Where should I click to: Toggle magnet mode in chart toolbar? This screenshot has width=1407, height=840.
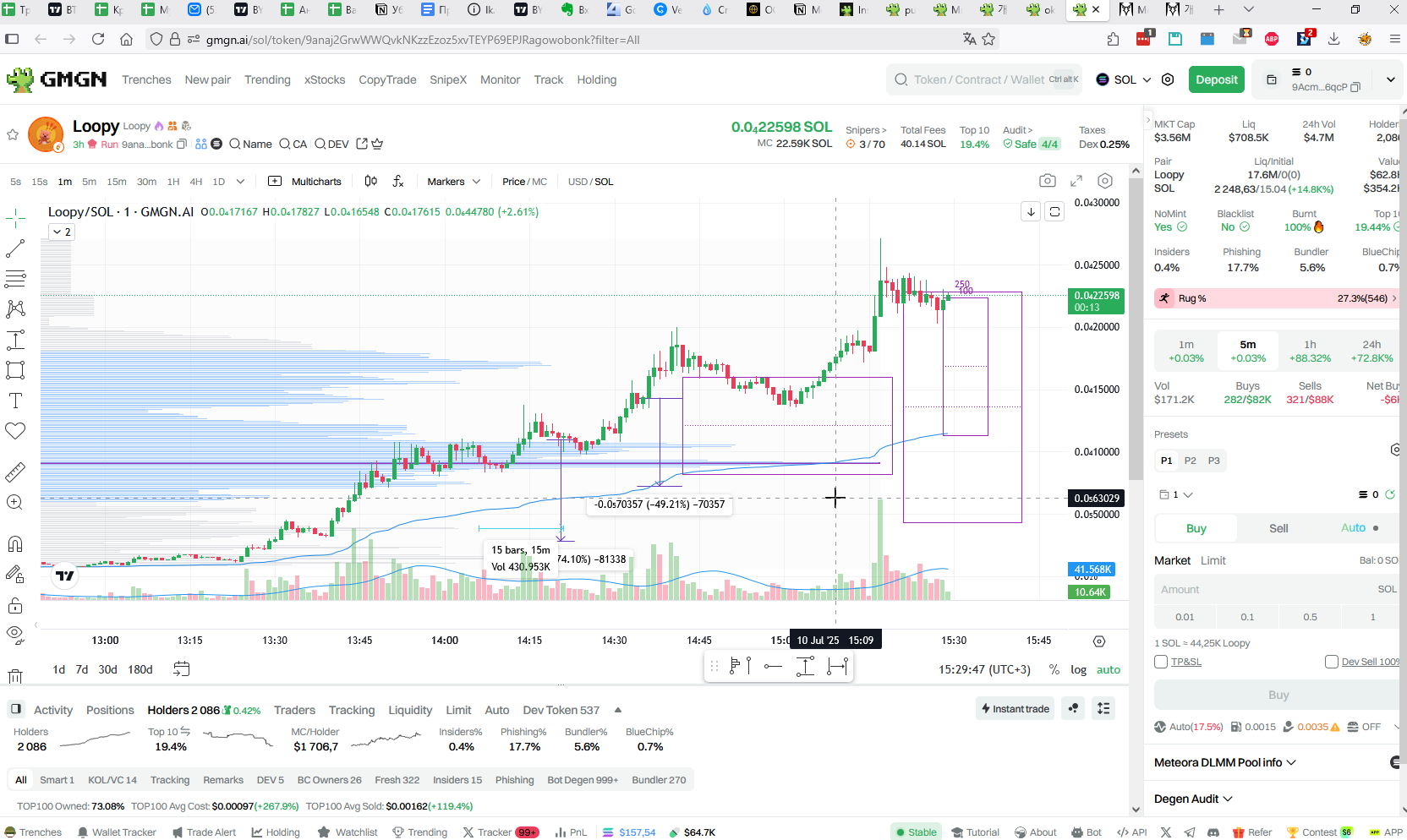(15, 543)
